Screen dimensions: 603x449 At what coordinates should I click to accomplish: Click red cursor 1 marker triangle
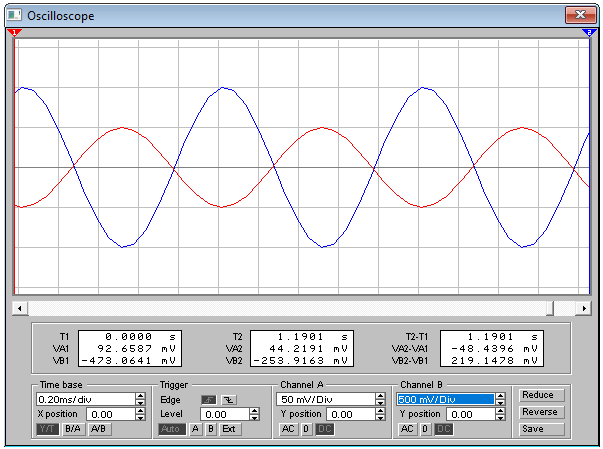pyautogui.click(x=15, y=33)
